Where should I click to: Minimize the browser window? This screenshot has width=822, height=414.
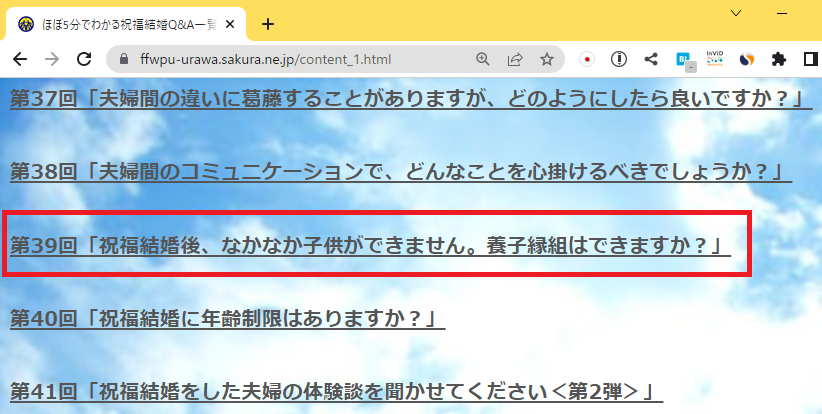[782, 13]
